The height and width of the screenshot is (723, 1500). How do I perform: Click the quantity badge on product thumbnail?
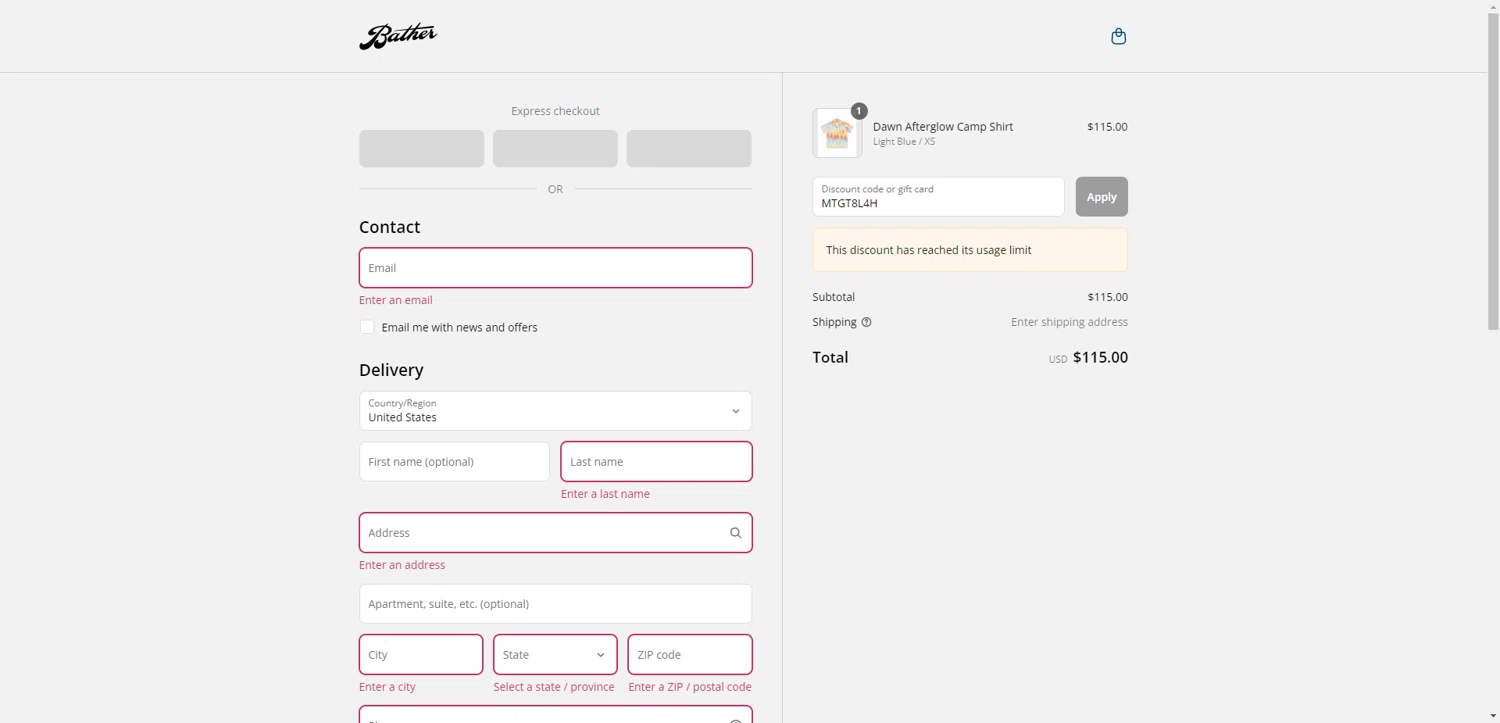(858, 111)
